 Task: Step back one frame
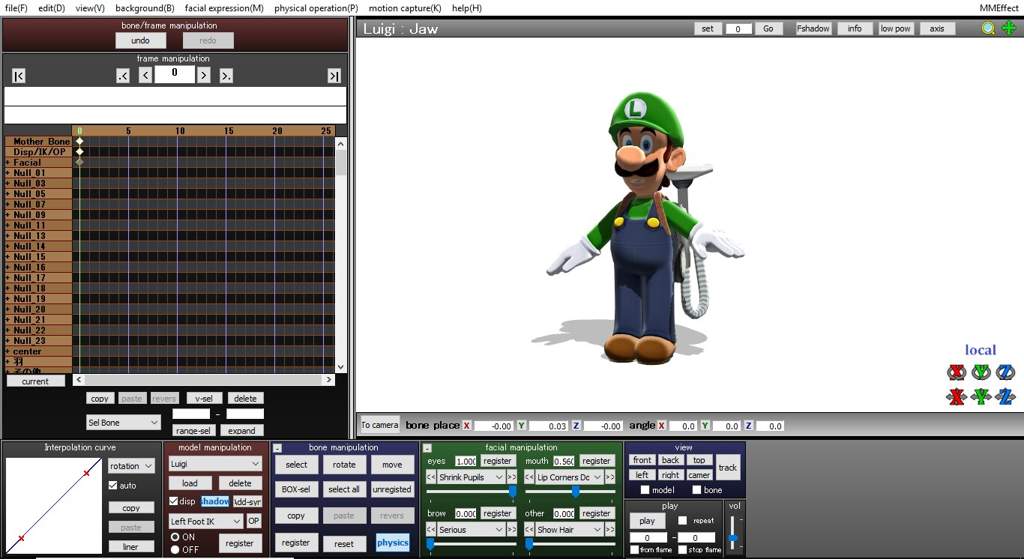click(146, 76)
